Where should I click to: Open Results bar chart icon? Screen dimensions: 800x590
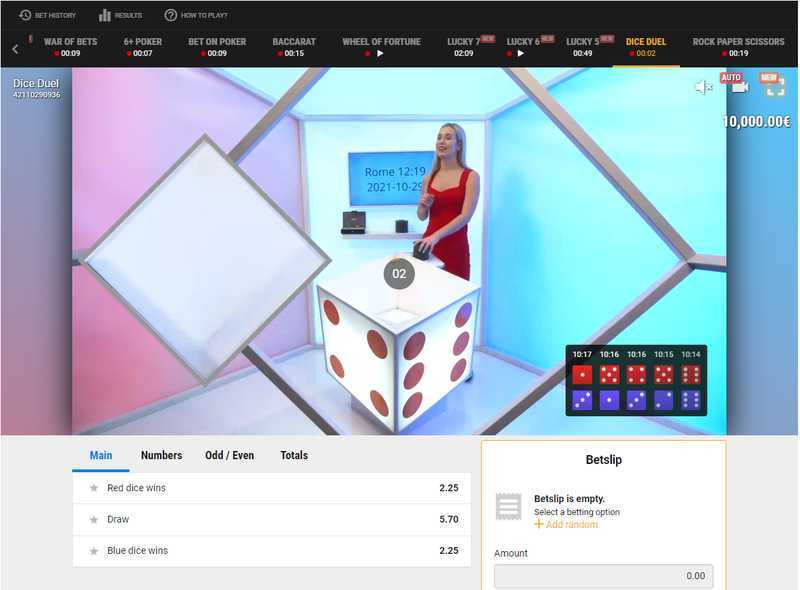click(105, 15)
